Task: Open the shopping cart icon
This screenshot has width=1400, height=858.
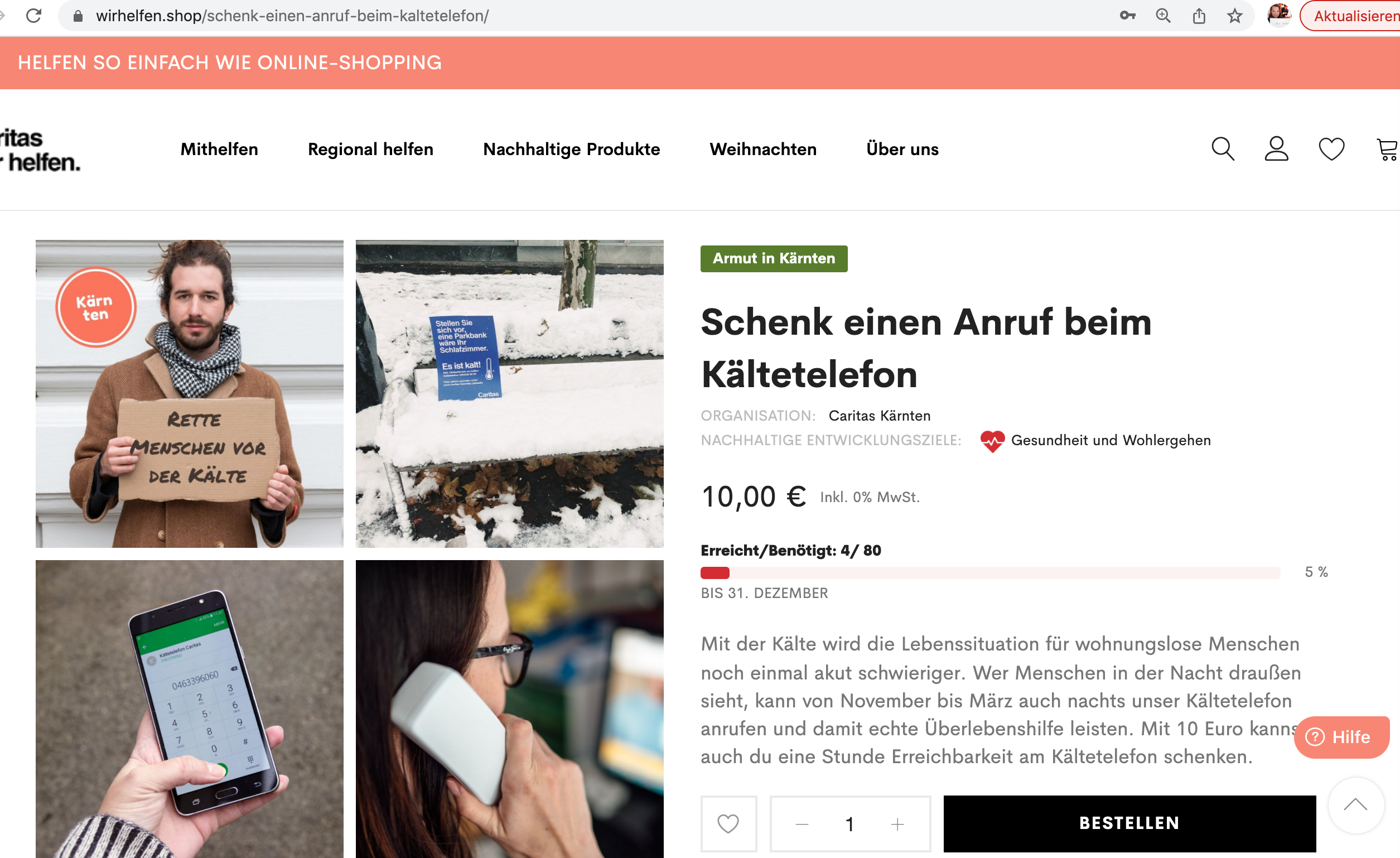Action: (1388, 150)
